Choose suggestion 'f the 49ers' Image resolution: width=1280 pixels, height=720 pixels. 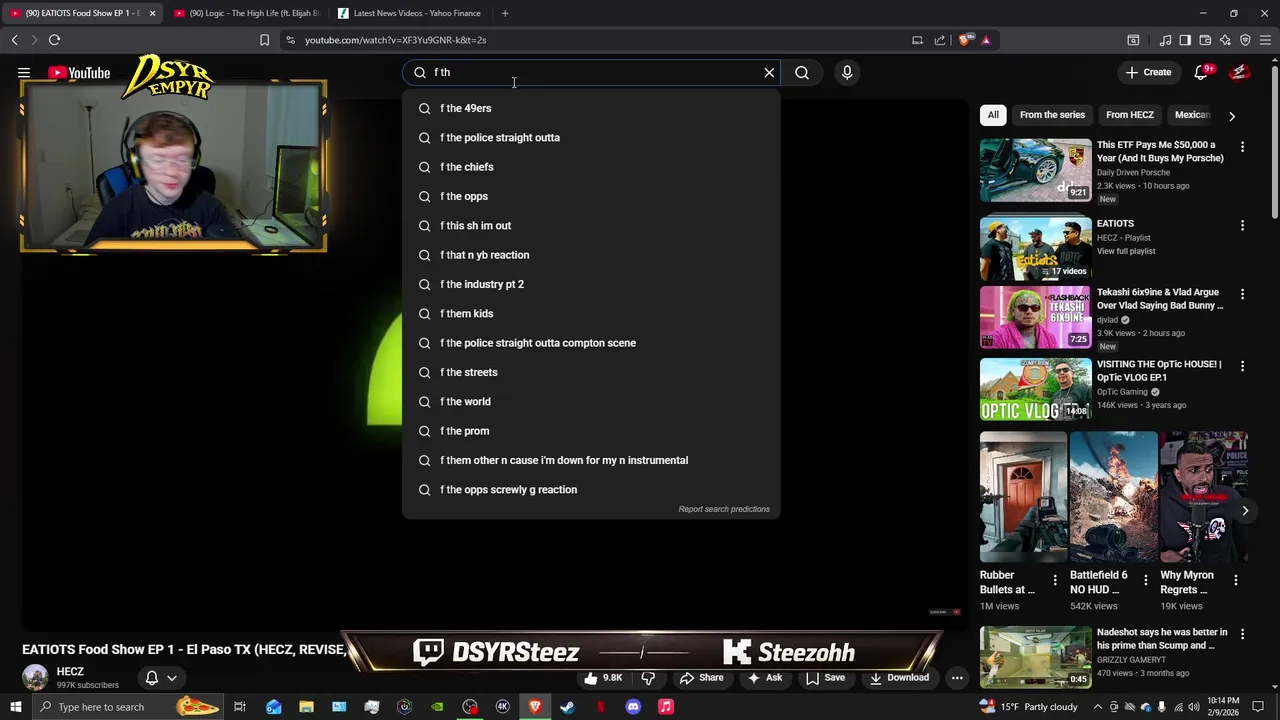click(x=590, y=108)
